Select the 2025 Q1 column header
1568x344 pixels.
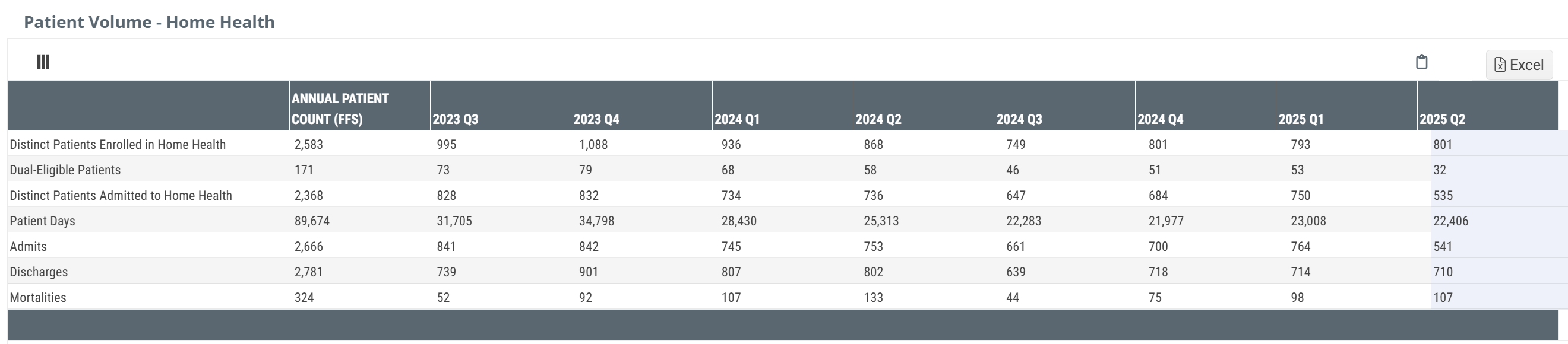point(1301,119)
